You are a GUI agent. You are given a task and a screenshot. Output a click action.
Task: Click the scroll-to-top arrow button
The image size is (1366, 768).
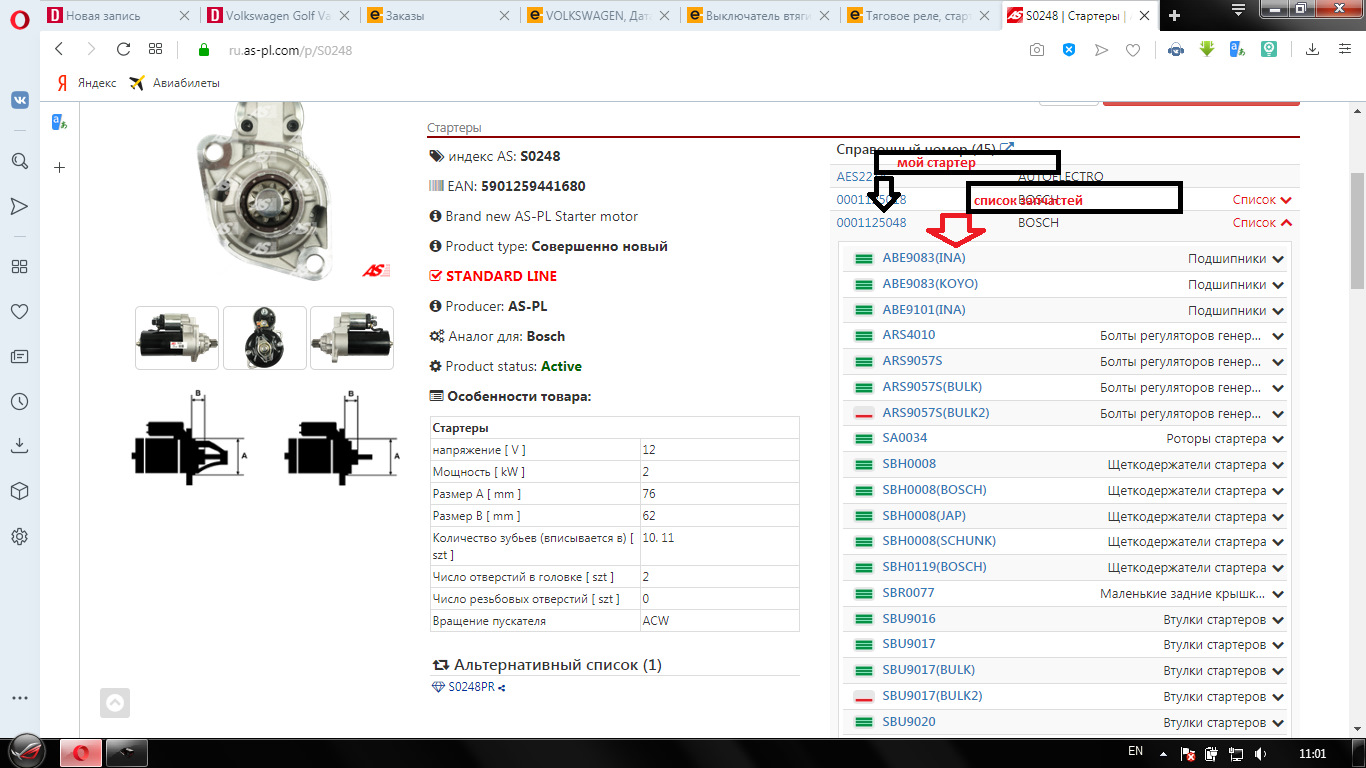pos(115,703)
